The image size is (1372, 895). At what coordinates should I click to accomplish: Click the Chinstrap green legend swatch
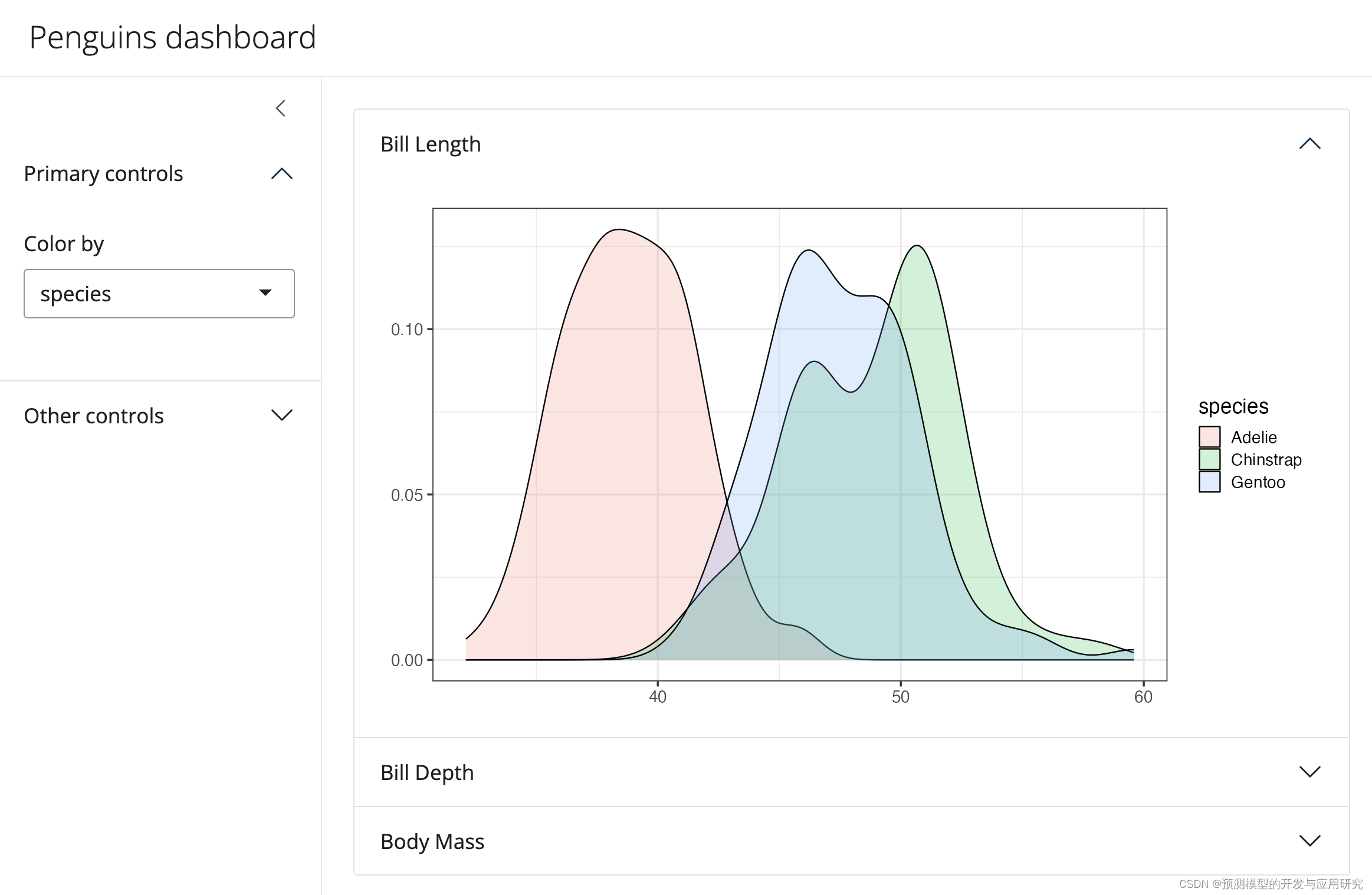(1209, 459)
